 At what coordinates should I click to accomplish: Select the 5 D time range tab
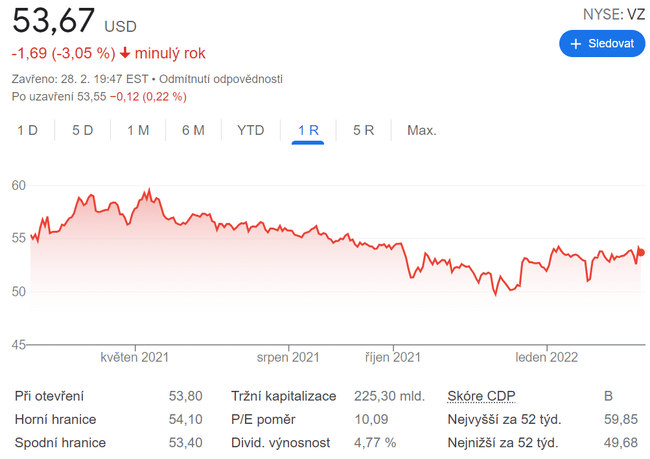coord(82,130)
